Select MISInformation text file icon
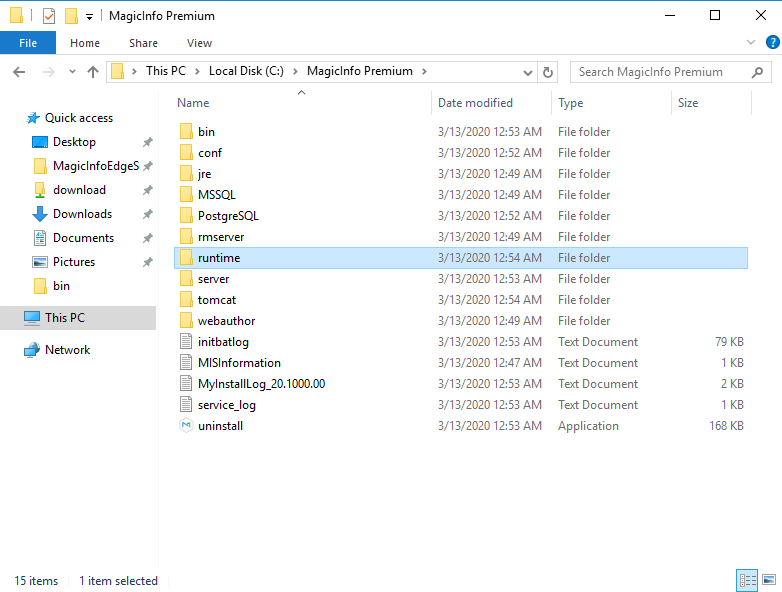This screenshot has width=782, height=592. click(186, 363)
